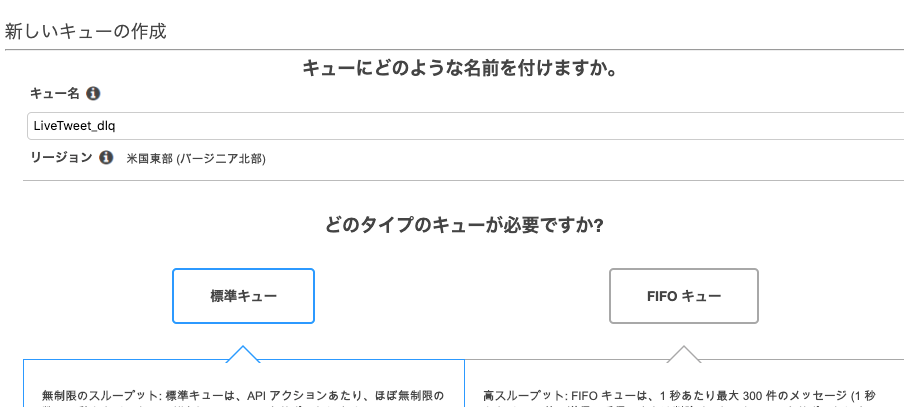
Task: Click the リージョン label
Action: [61, 157]
